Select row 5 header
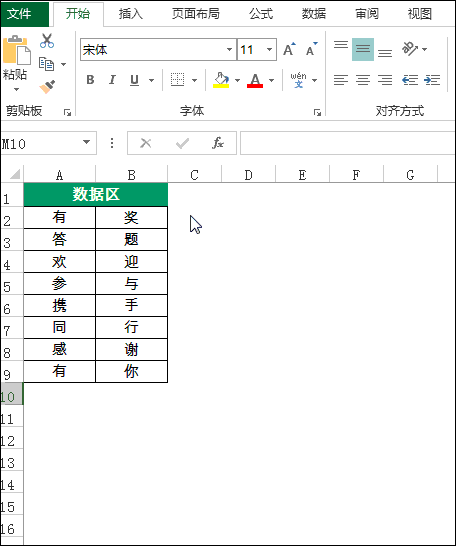This screenshot has width=456, height=546. click(x=11, y=284)
